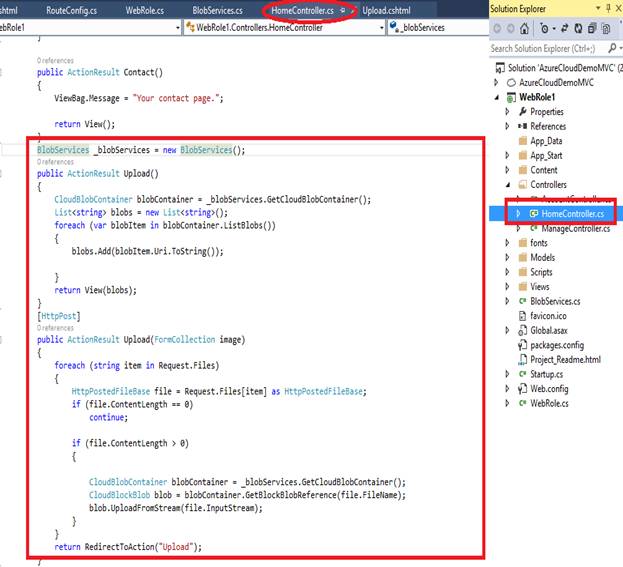Screen dimensions: 623x567
Task: Expand Scripts folder
Action: tap(507, 272)
